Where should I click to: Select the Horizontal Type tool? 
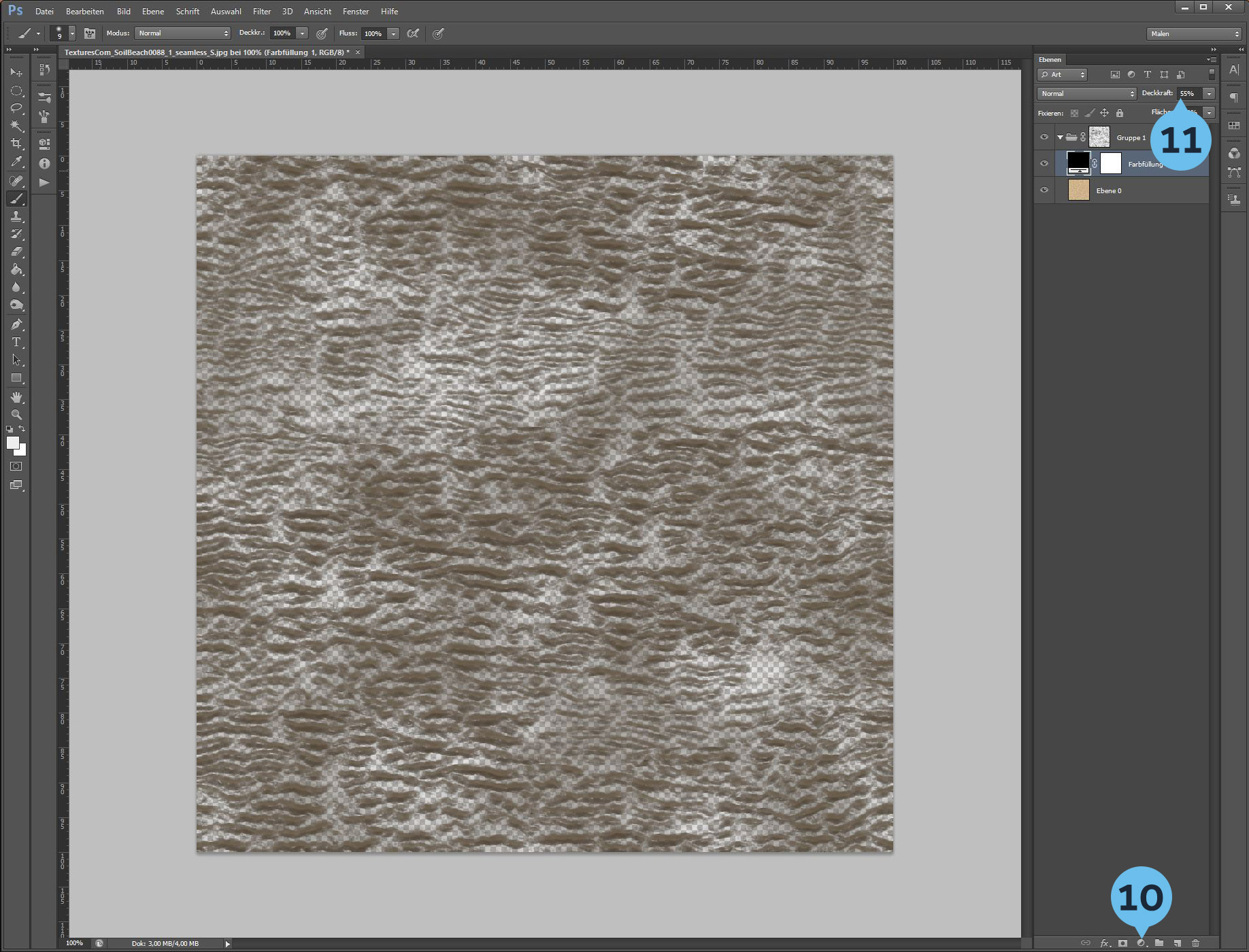[16, 342]
